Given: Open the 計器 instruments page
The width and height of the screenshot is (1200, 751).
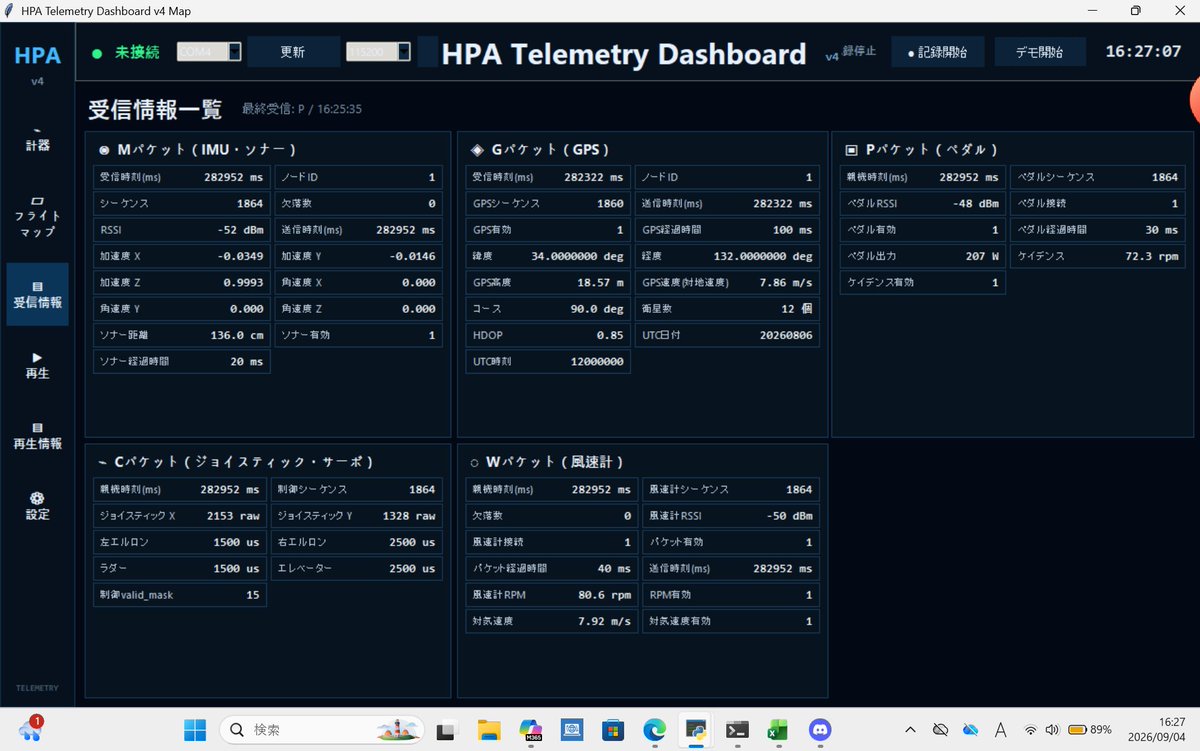Looking at the screenshot, I should click(37, 139).
